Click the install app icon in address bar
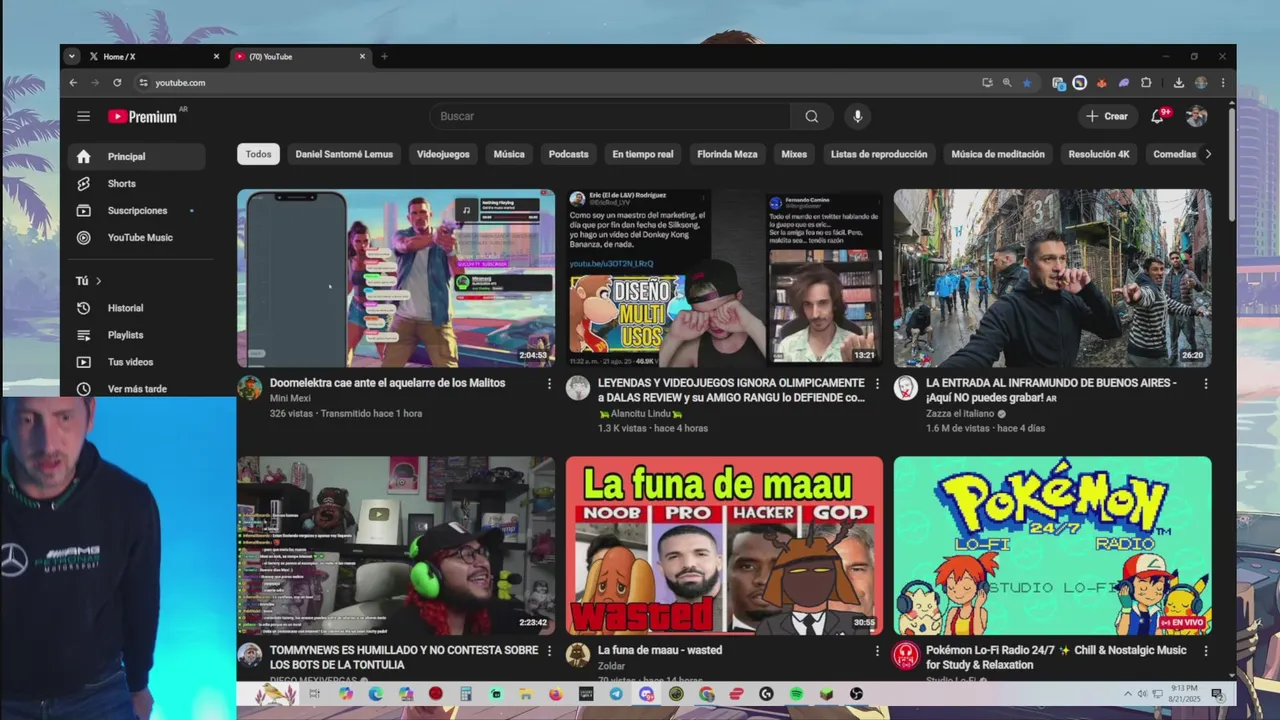Screen dimensions: 1280x720 click(987, 83)
